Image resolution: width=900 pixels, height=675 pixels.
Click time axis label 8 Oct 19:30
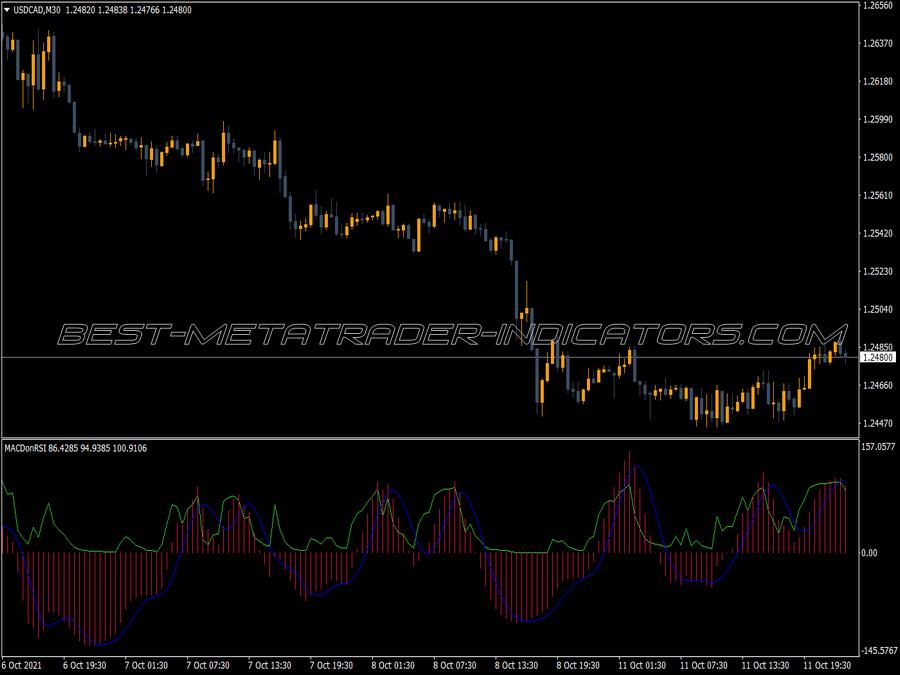point(578,666)
